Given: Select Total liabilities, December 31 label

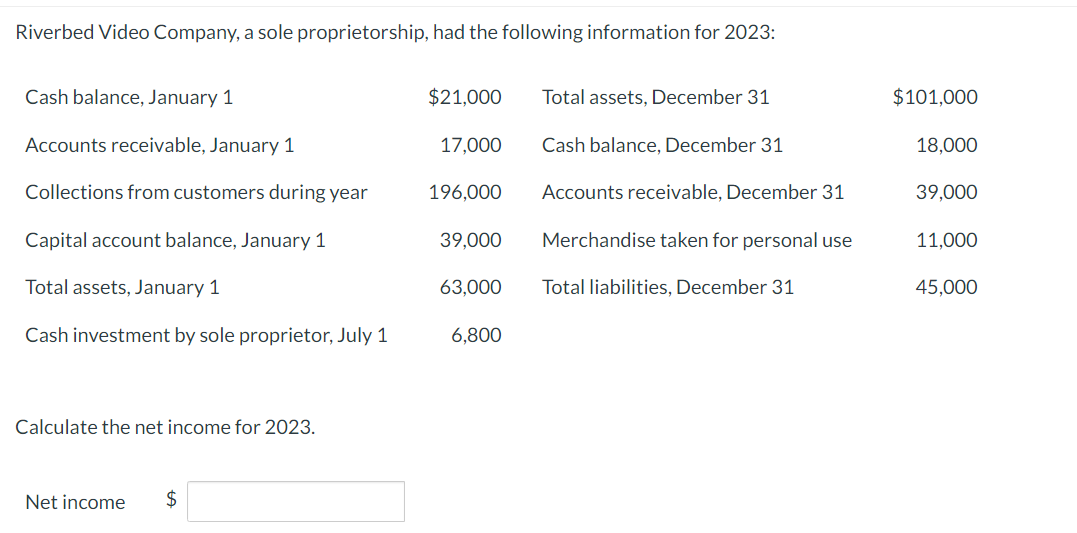Looking at the screenshot, I should (x=668, y=287).
